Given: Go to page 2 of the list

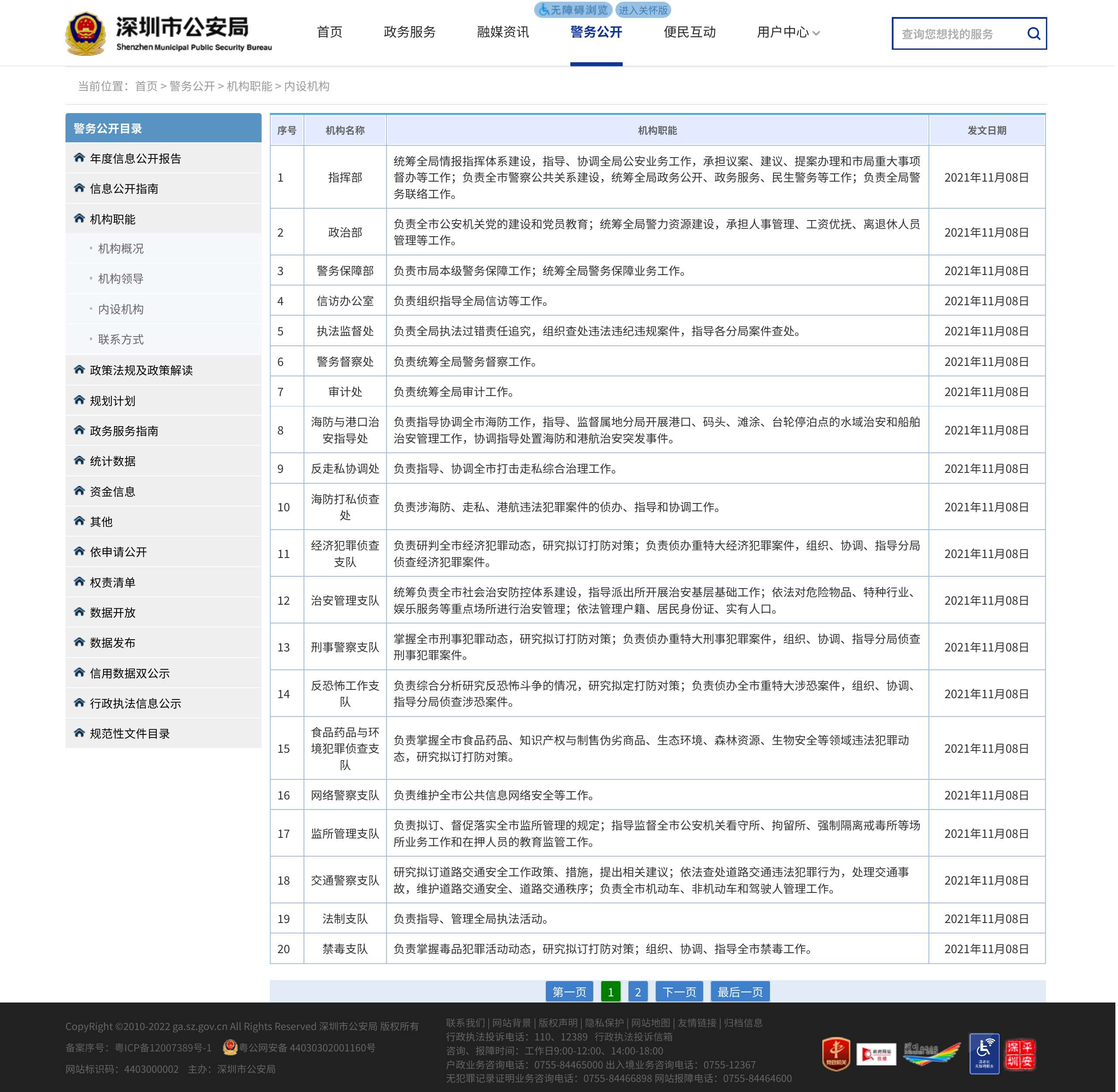Looking at the screenshot, I should coord(637,992).
